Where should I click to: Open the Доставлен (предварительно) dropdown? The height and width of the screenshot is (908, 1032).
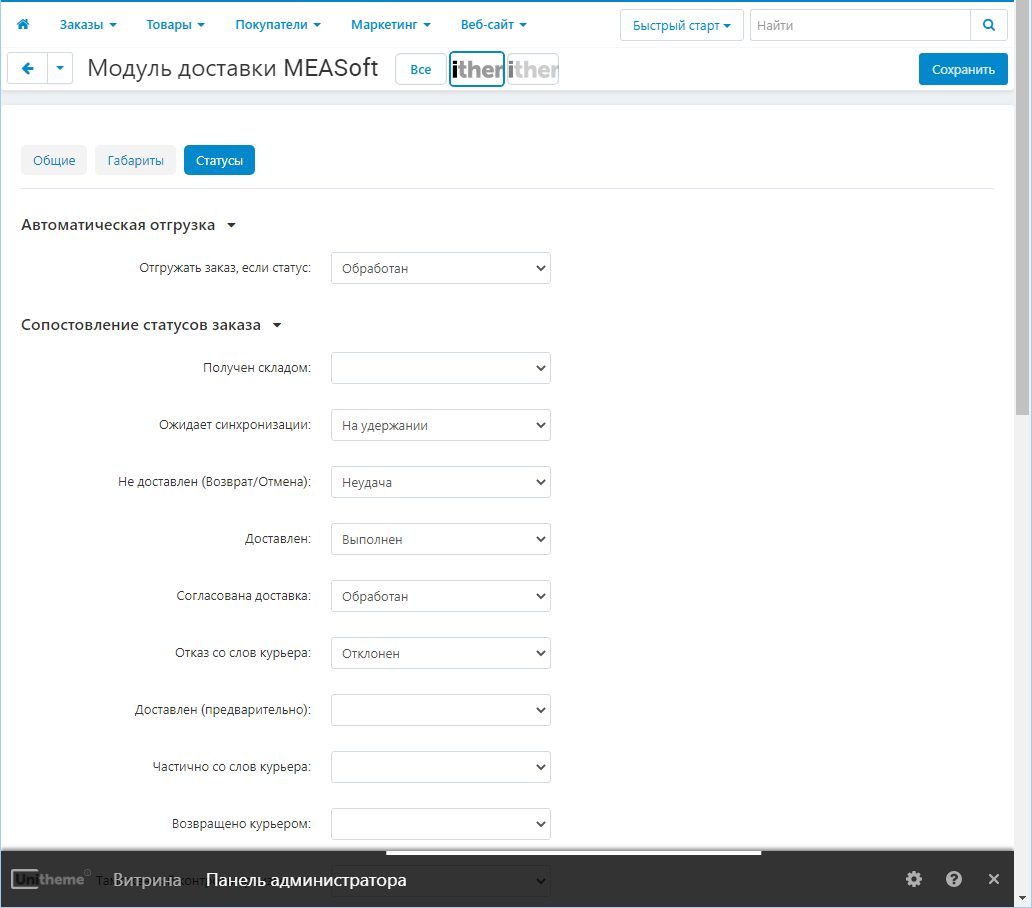click(x=441, y=710)
